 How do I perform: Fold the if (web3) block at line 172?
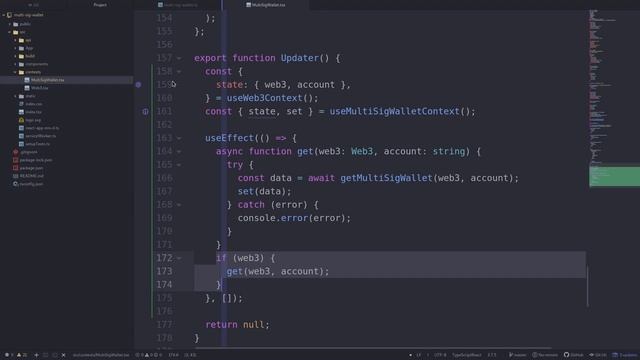click(179, 258)
